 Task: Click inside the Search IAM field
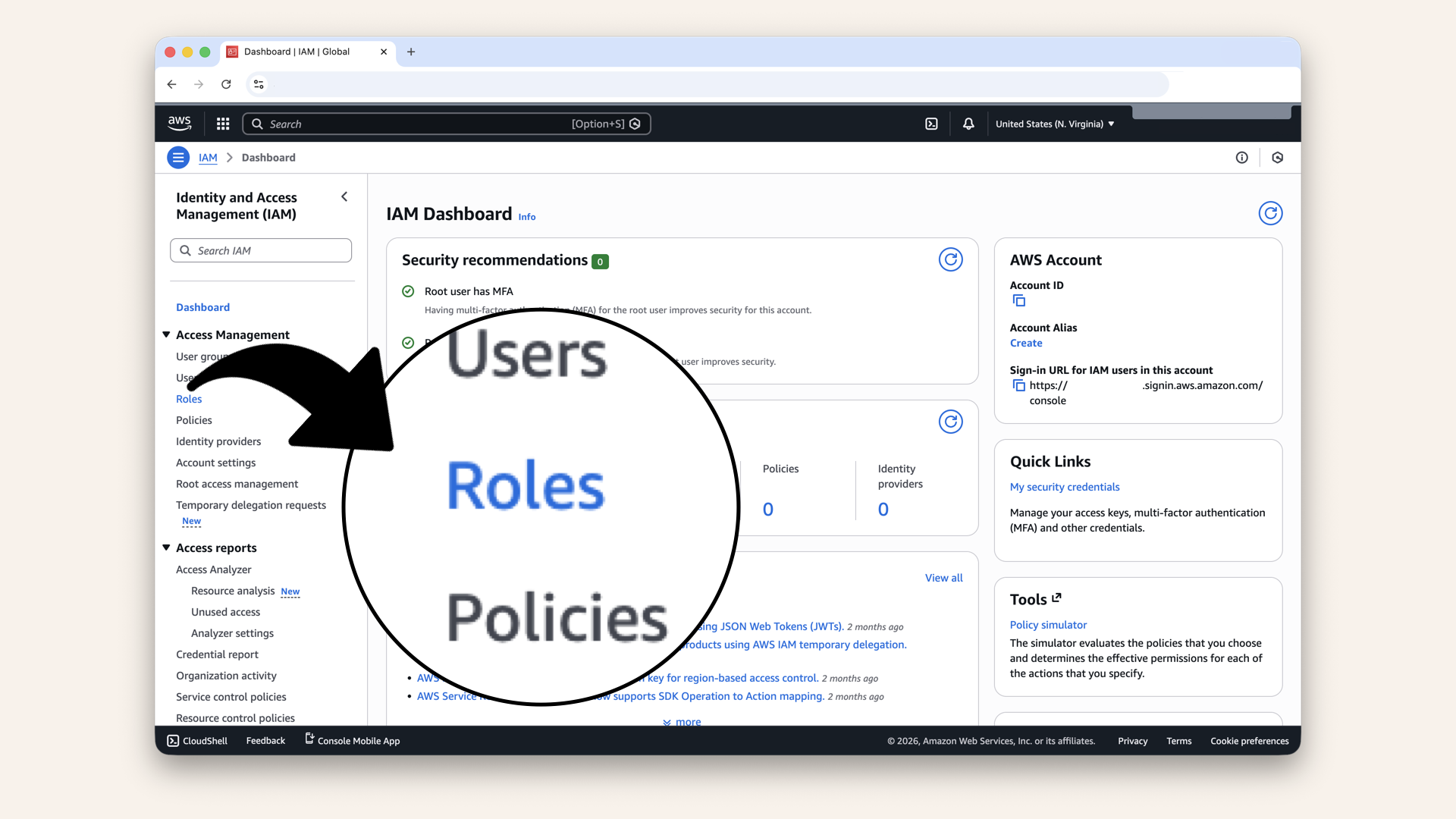(260, 250)
